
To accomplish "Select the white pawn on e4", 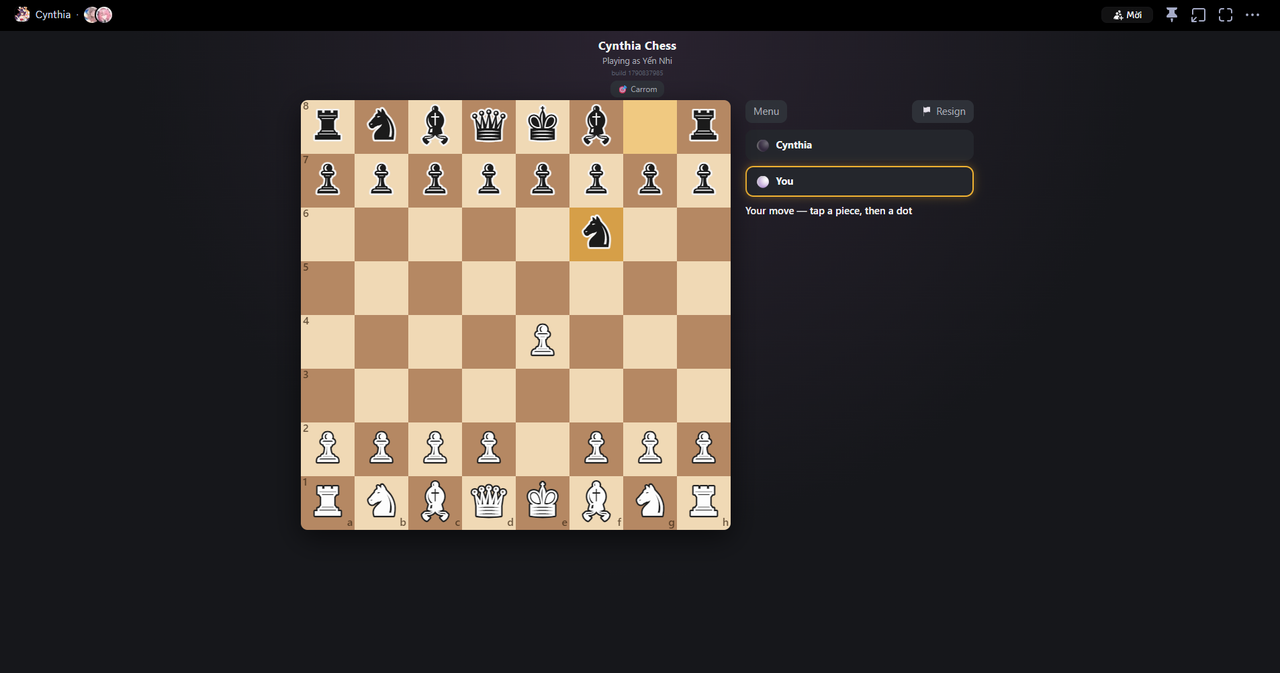I will pos(543,341).
